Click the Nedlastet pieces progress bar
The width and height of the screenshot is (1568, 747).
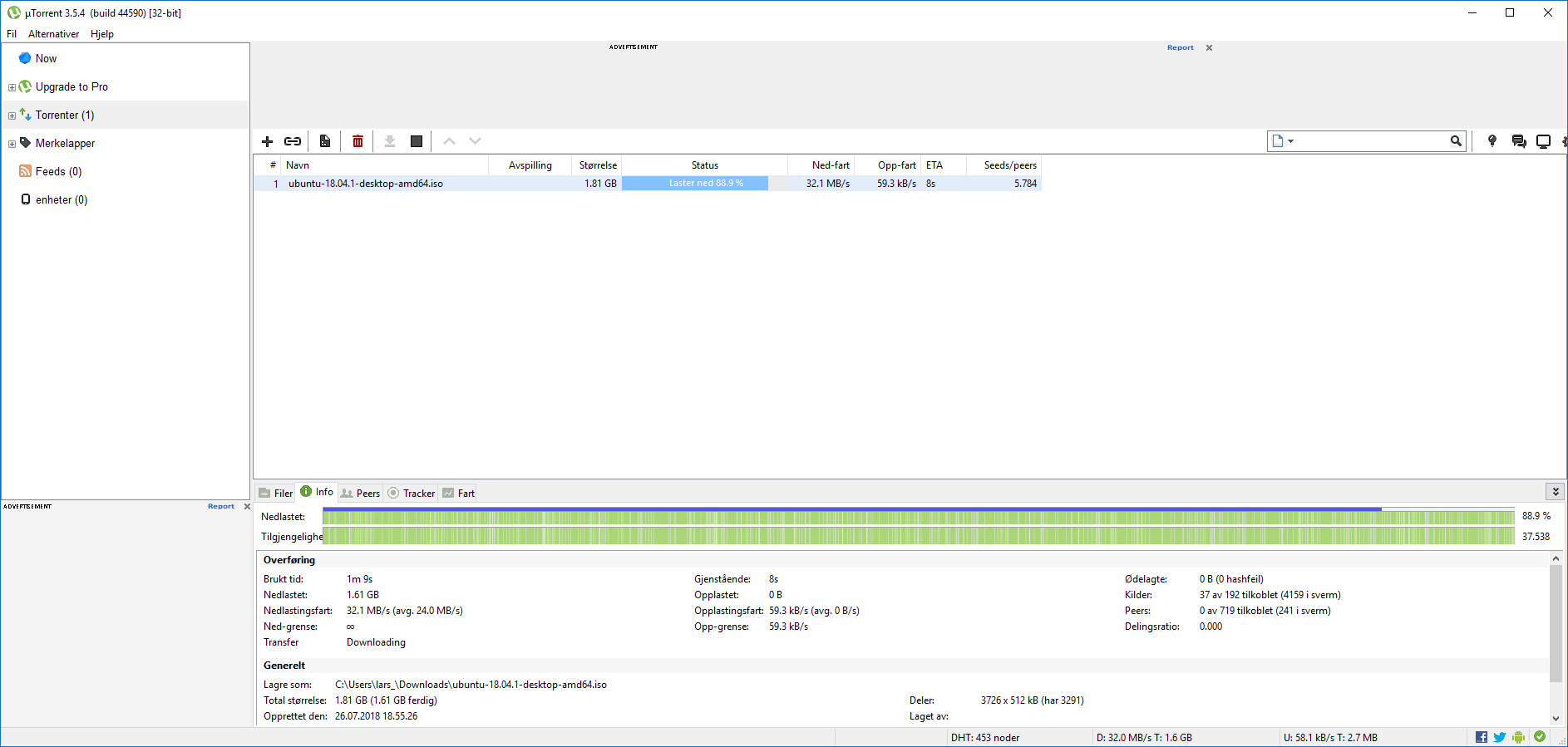918,516
